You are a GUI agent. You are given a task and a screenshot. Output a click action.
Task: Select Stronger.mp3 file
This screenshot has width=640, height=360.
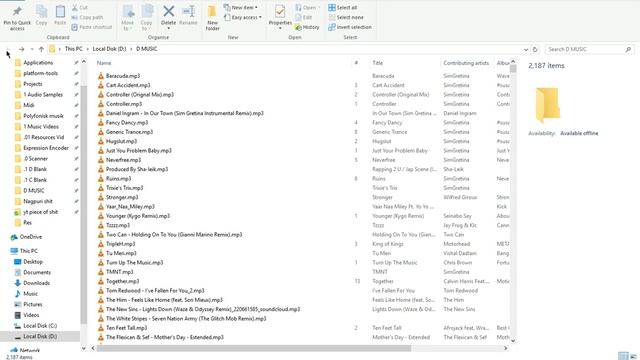point(122,197)
